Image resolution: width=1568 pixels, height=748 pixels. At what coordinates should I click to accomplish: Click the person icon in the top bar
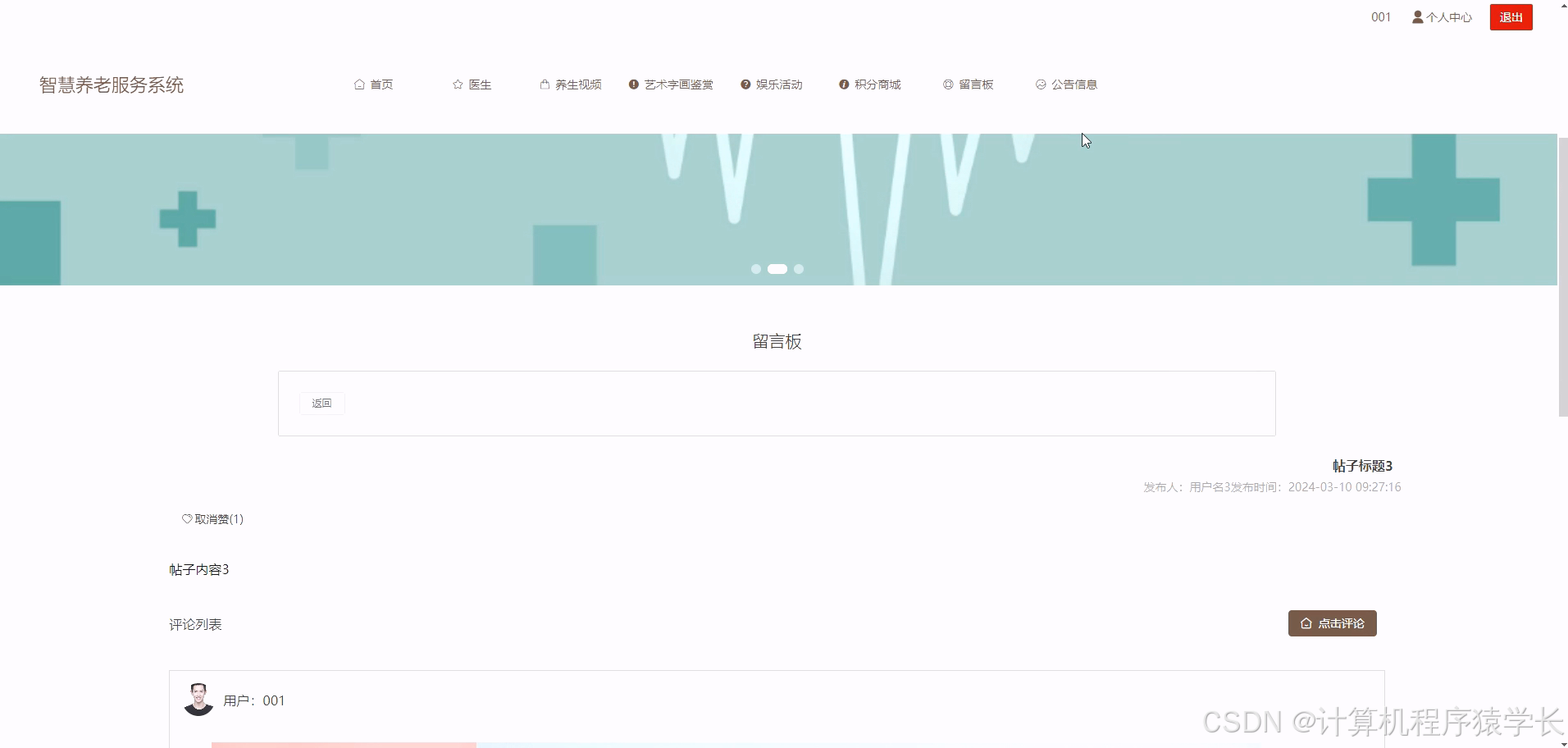pos(1416,16)
